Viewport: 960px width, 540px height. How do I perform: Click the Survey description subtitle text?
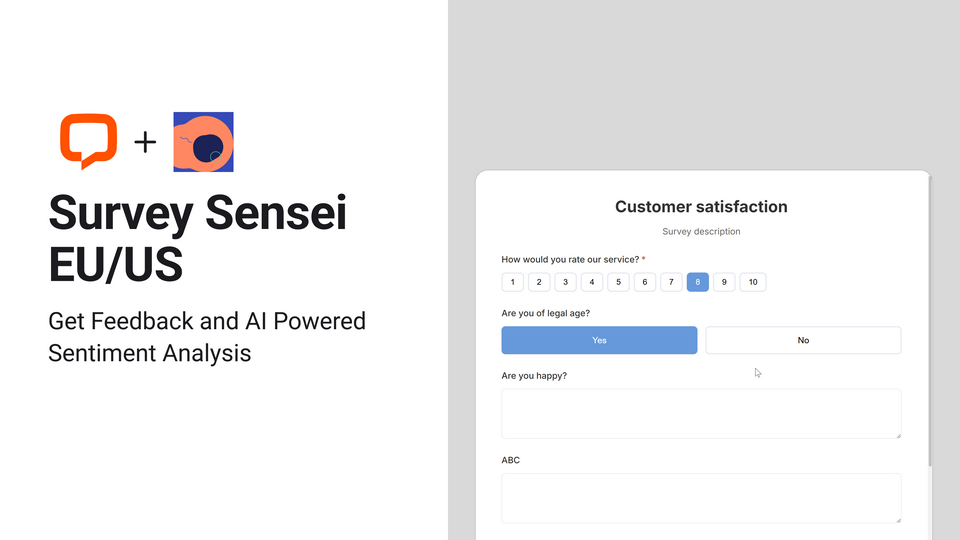(701, 232)
